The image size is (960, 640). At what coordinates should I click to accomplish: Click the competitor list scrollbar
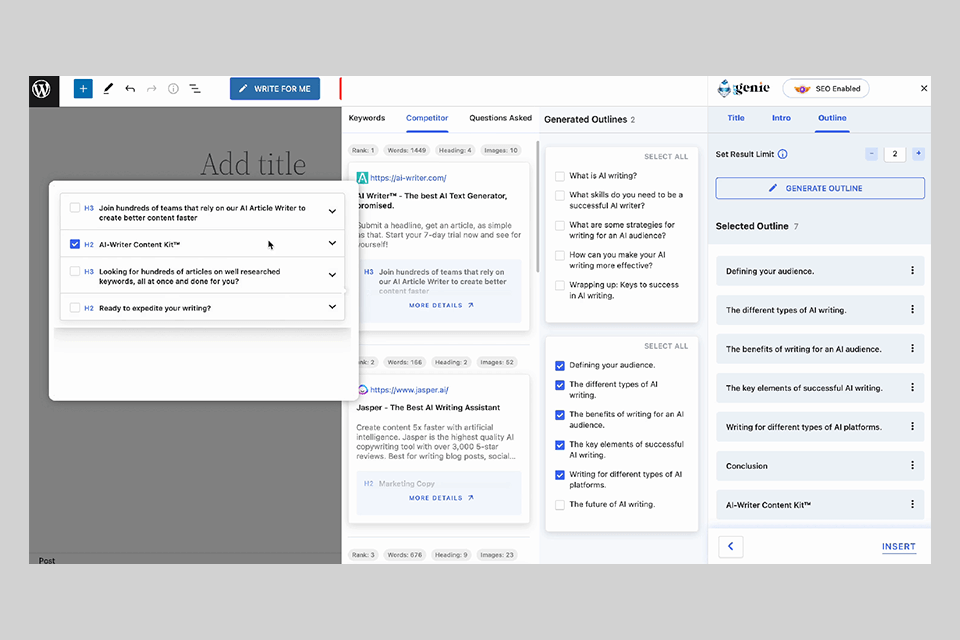coord(538,206)
